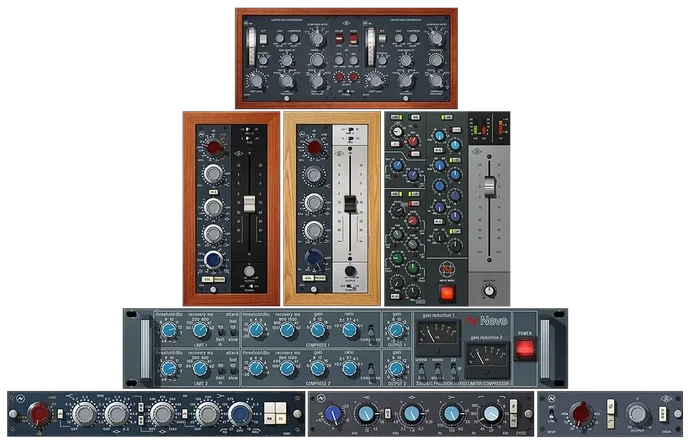691x444 pixels.
Task: Adjust Compress 1 gain knob
Action: [x=317, y=330]
